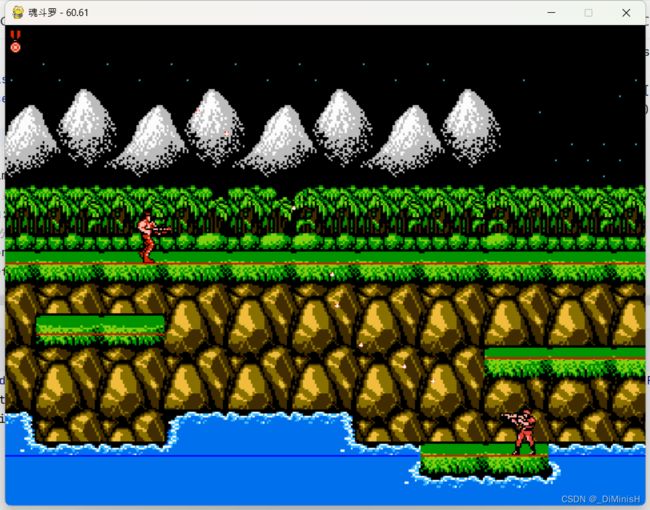The height and width of the screenshot is (510, 650).
Task: Click the grass ledge on right cliff
Action: tap(565, 362)
